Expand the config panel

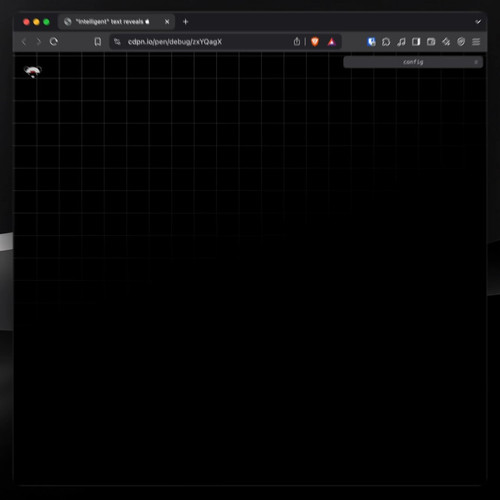[413, 62]
